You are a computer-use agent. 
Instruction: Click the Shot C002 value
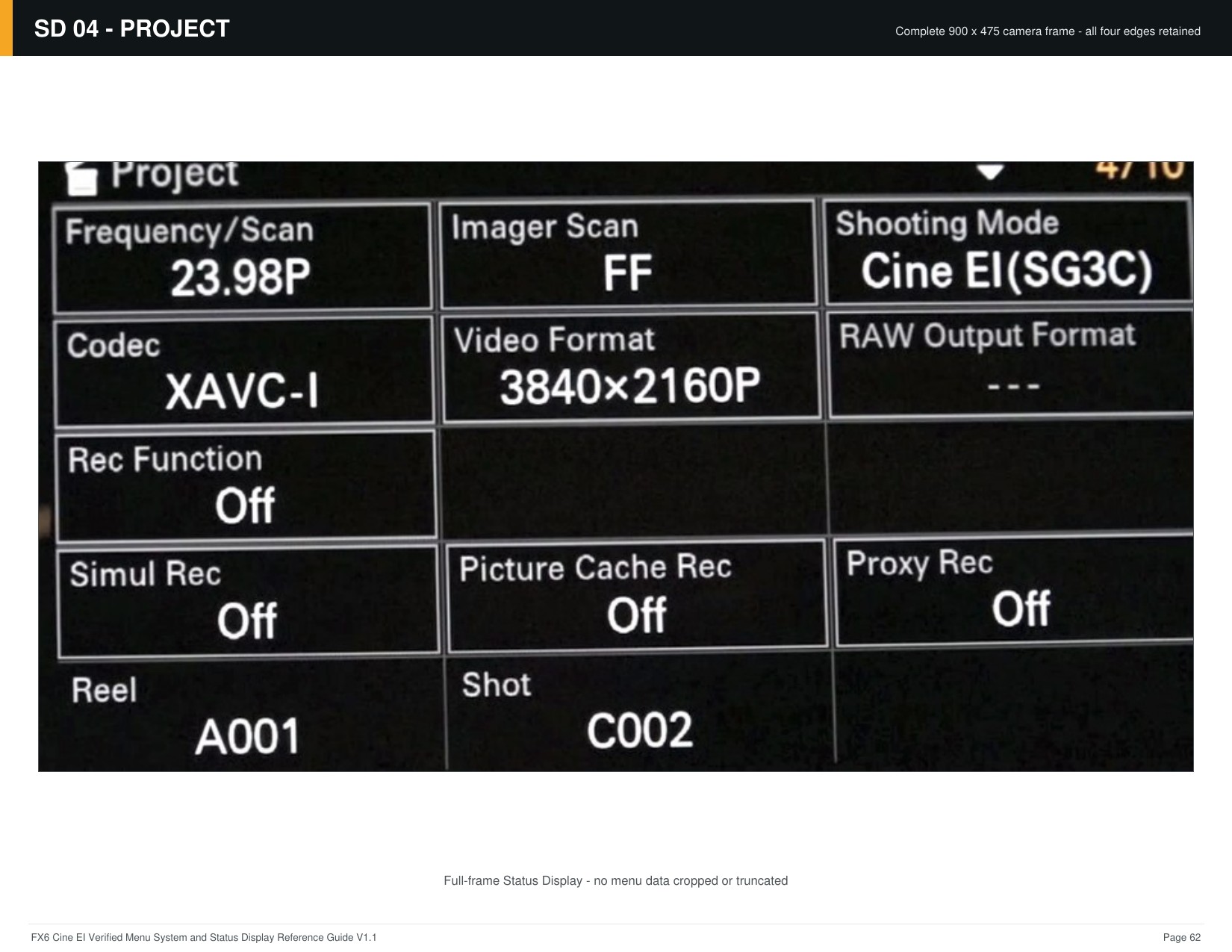tap(640, 730)
